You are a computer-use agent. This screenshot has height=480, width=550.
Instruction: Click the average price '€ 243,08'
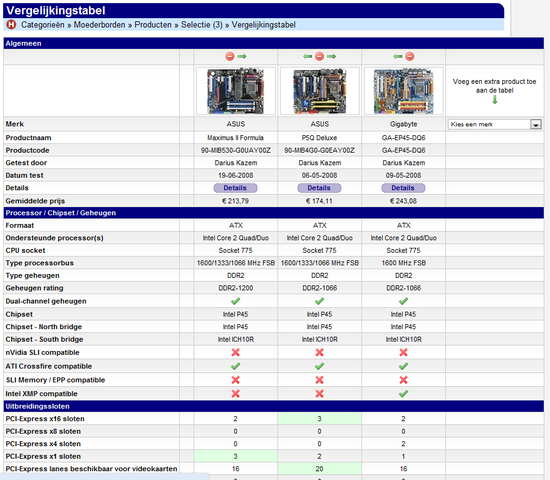point(403,201)
